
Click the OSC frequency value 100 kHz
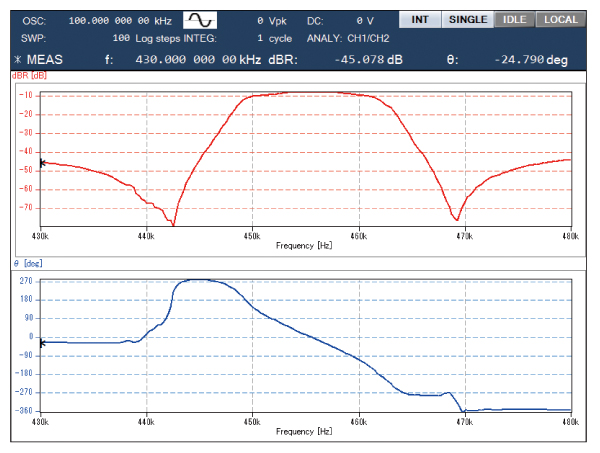click(118, 20)
